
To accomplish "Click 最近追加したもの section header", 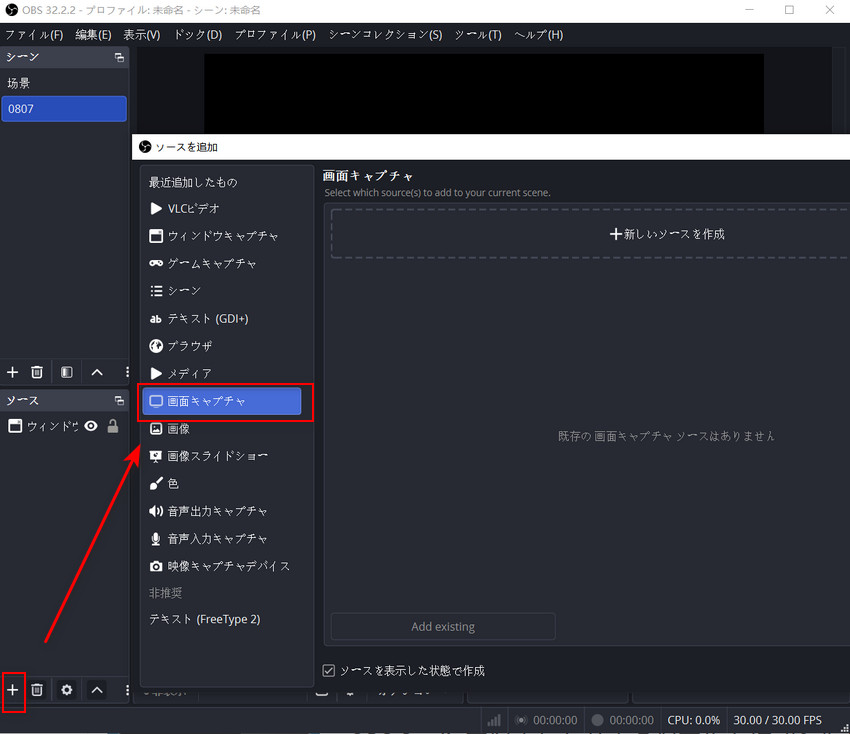I will (x=193, y=183).
